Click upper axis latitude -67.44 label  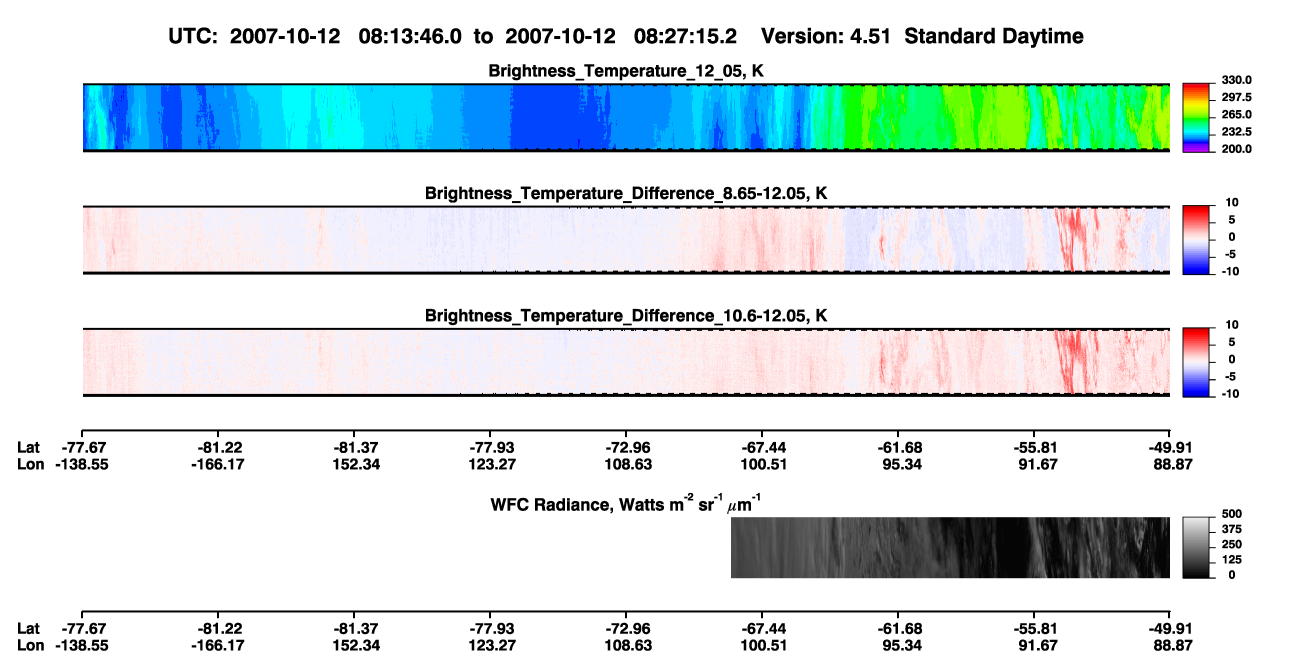click(x=762, y=447)
